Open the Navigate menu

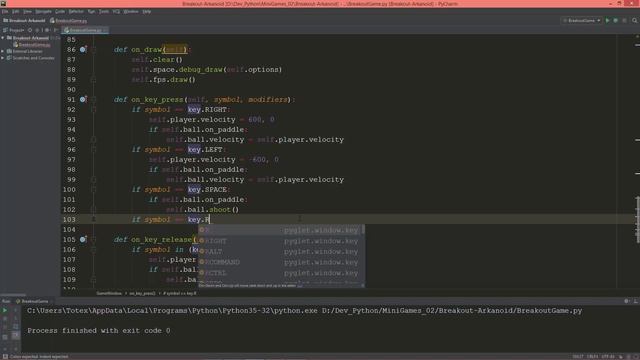43,11
